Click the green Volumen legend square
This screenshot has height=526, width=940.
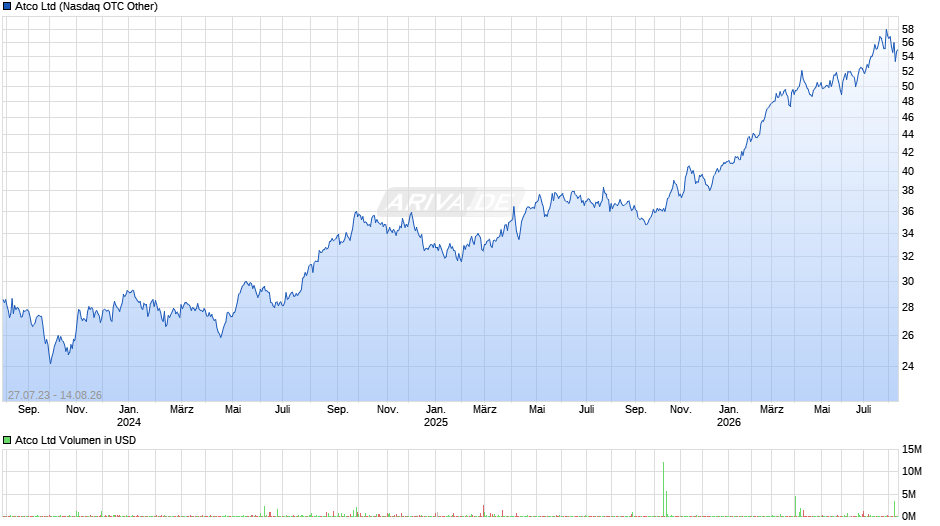click(7, 440)
